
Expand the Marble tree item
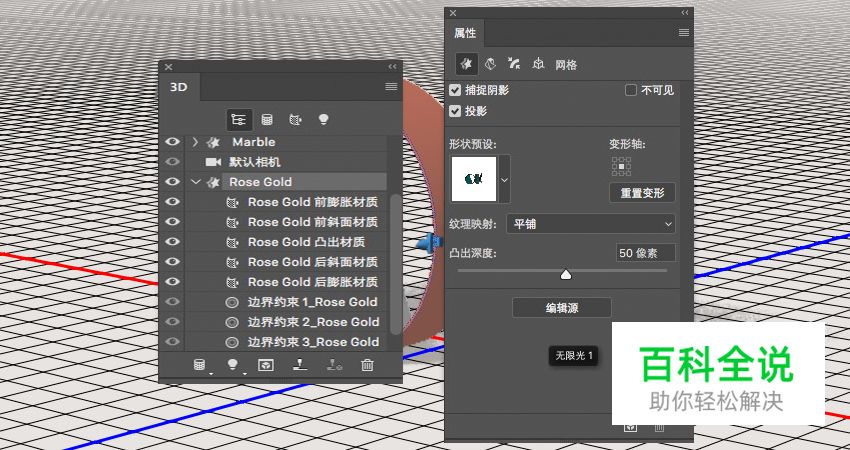coord(195,142)
